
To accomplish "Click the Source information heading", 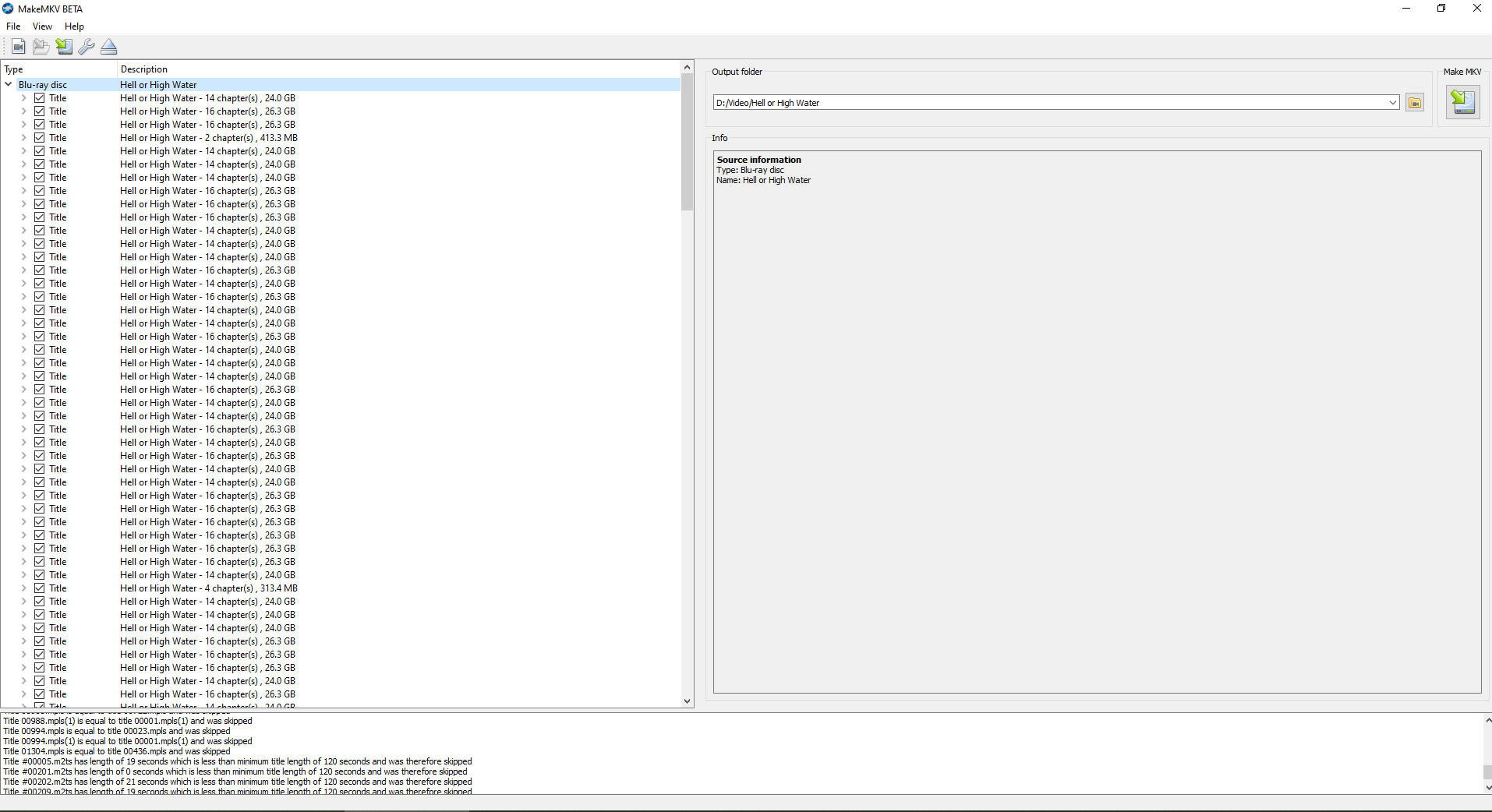I will point(758,160).
